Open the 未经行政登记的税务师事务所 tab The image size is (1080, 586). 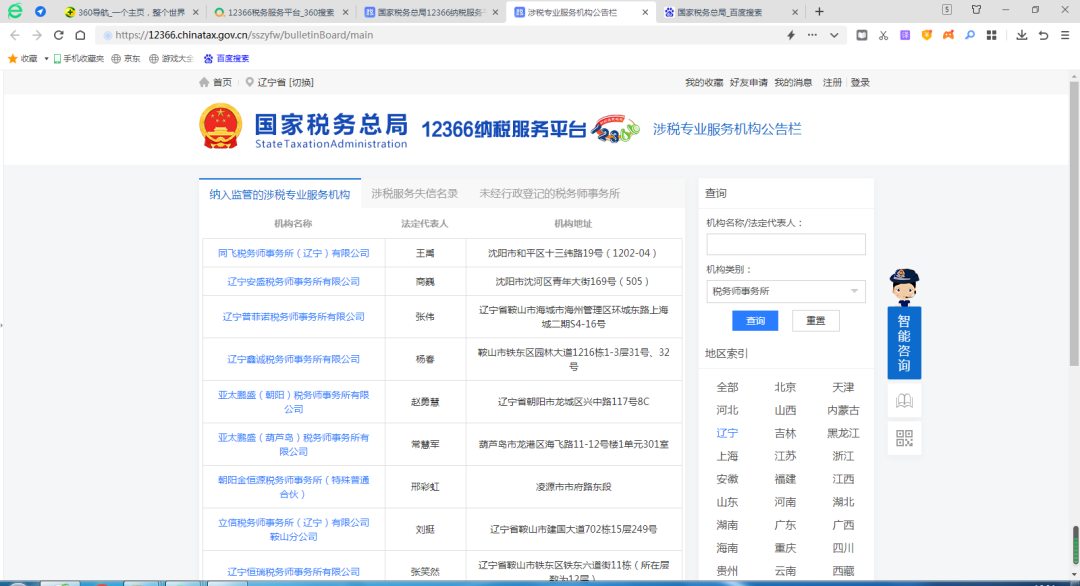point(550,194)
